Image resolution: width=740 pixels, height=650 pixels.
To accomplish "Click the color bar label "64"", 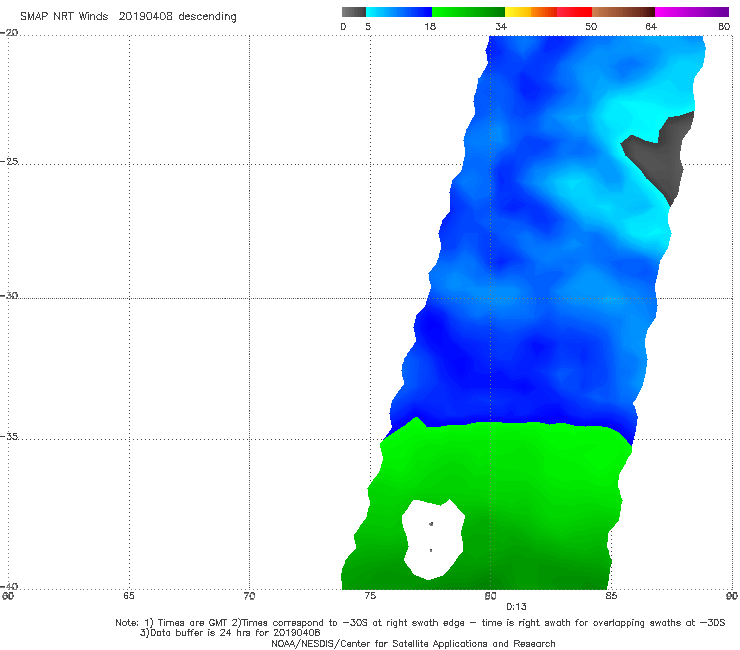I will [651, 27].
